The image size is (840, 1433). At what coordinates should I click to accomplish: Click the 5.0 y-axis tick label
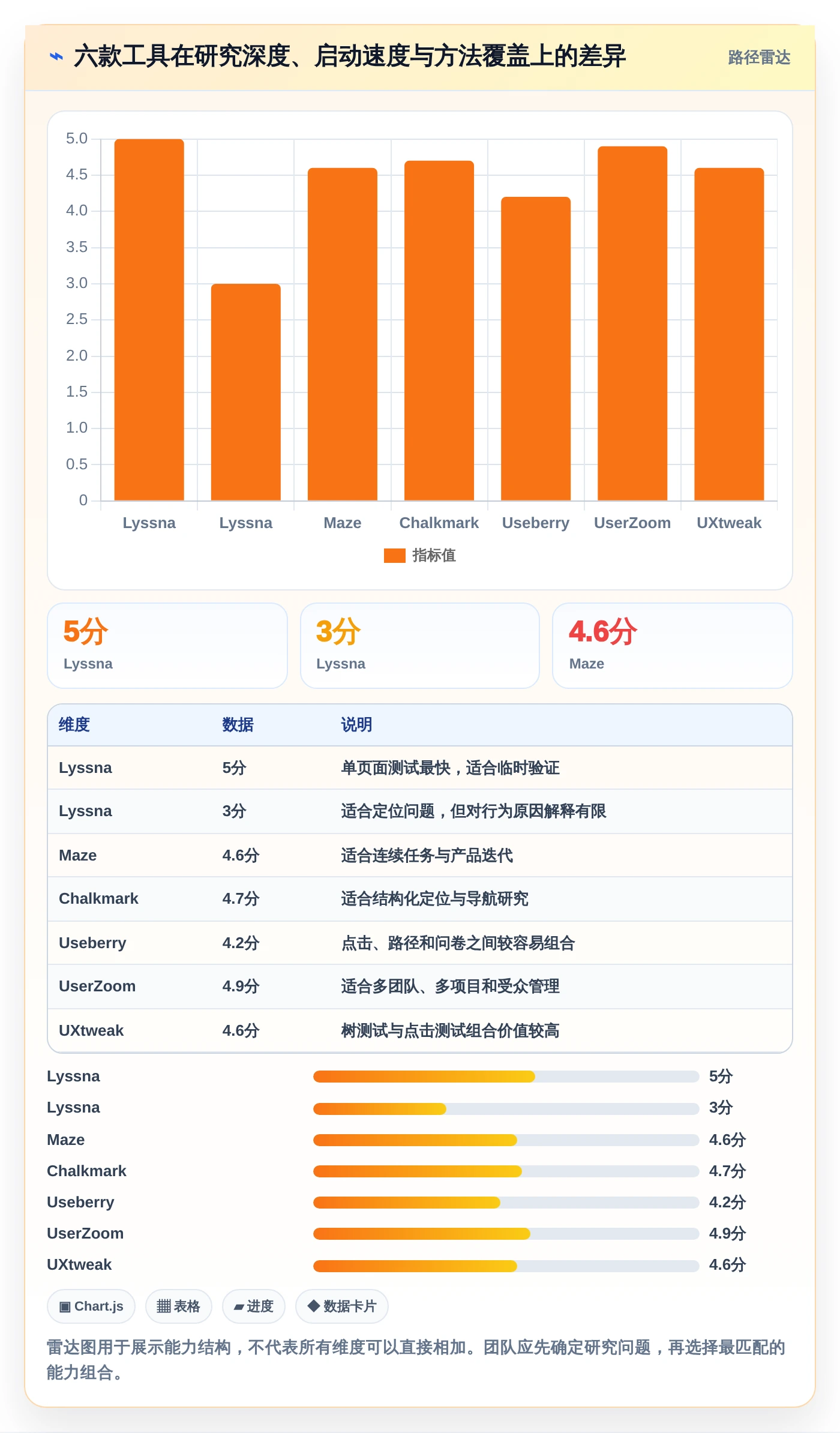point(77,139)
